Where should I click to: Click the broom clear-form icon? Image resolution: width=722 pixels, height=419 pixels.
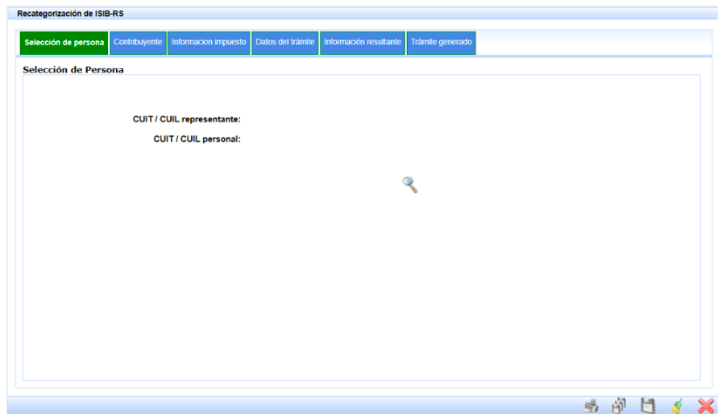click(x=676, y=406)
